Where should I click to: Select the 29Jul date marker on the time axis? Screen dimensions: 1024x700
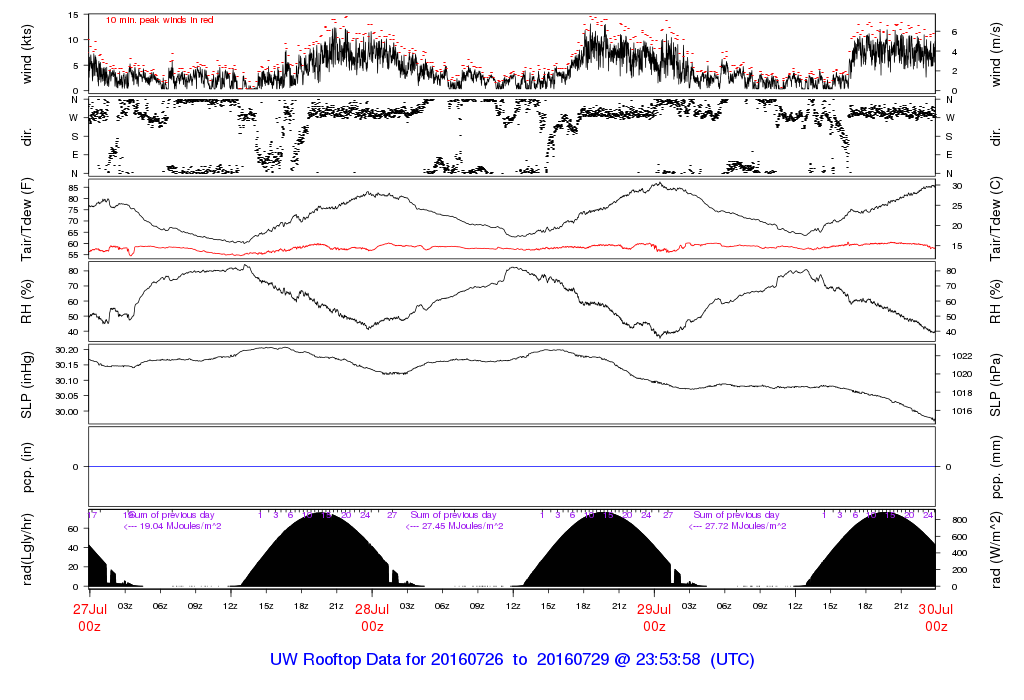(x=654, y=609)
